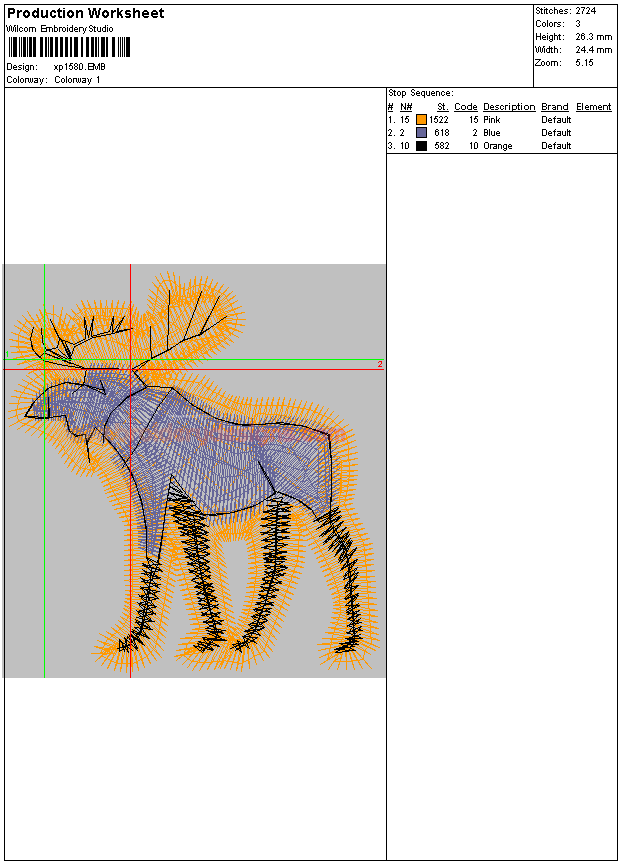Click stitch count '582' in row 3
620x861 pixels.
442,146
